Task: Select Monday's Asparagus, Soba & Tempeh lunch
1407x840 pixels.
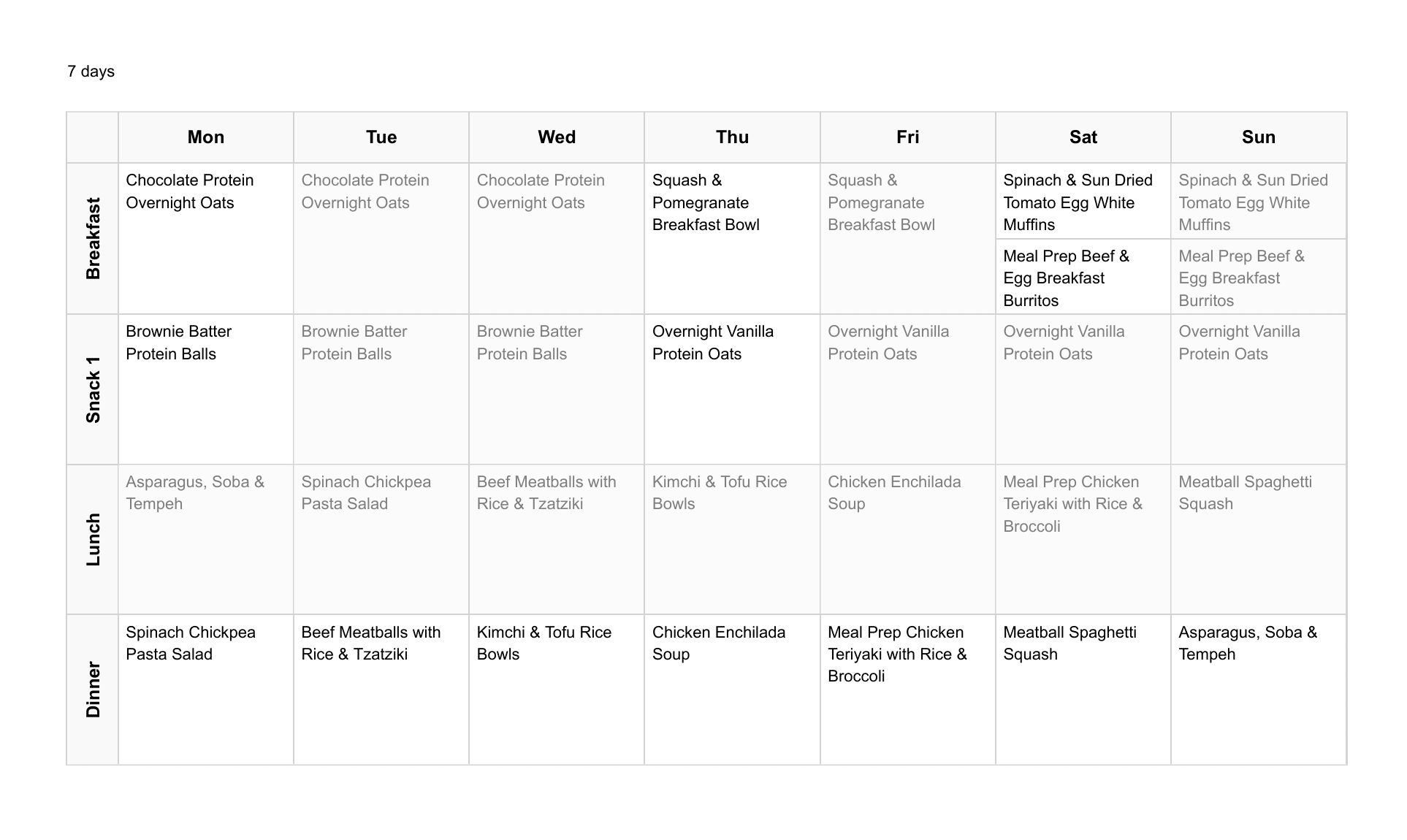Action: (195, 493)
